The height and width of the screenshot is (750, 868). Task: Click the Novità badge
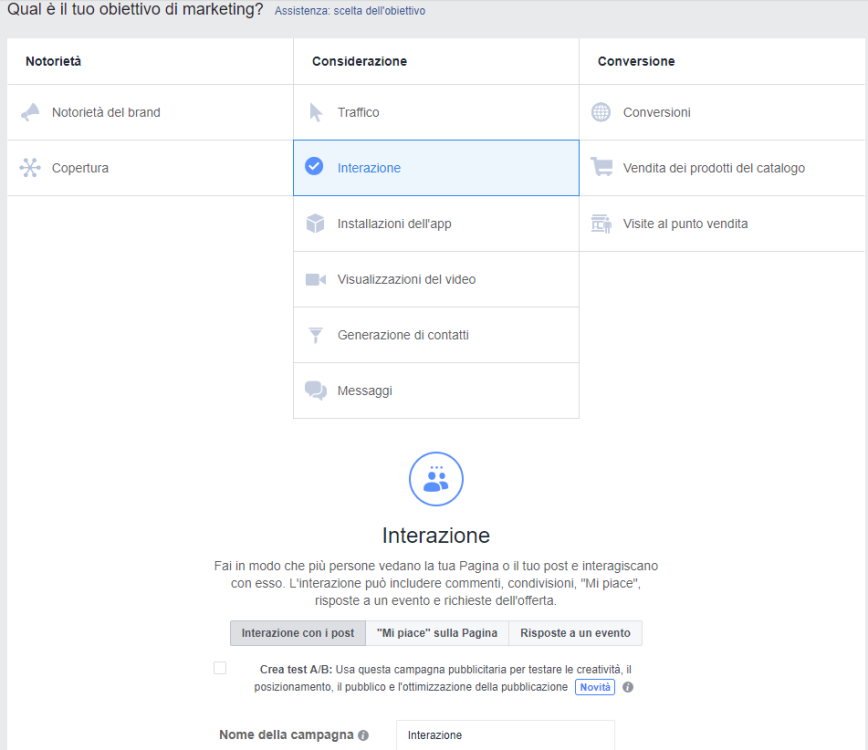(x=595, y=687)
